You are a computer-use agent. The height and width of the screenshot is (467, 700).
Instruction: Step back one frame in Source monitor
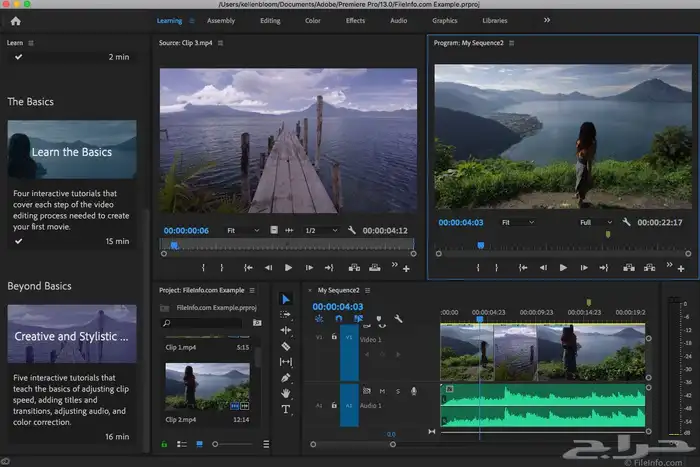pyautogui.click(x=268, y=267)
